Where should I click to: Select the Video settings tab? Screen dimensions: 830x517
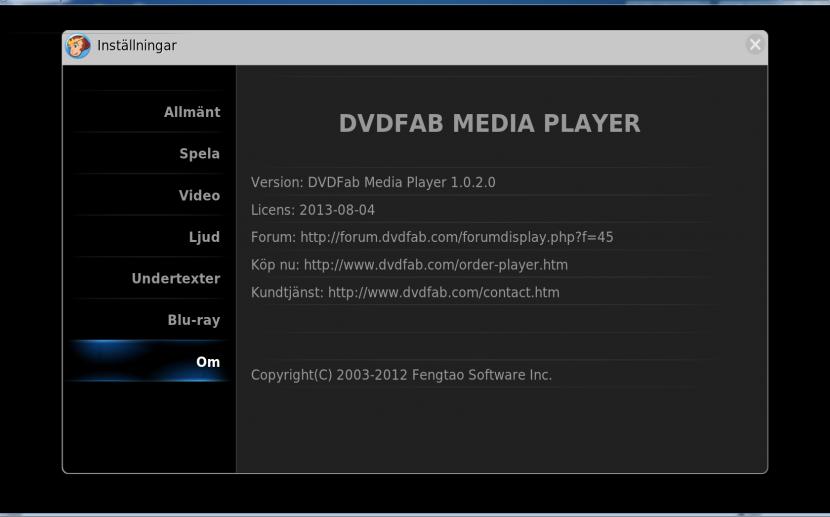(199, 195)
